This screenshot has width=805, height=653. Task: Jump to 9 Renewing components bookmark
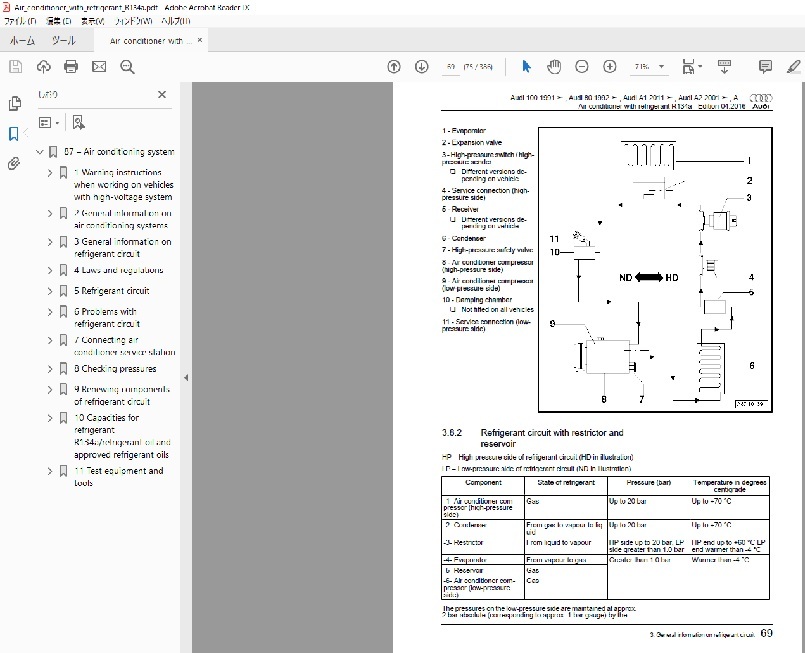click(122, 395)
